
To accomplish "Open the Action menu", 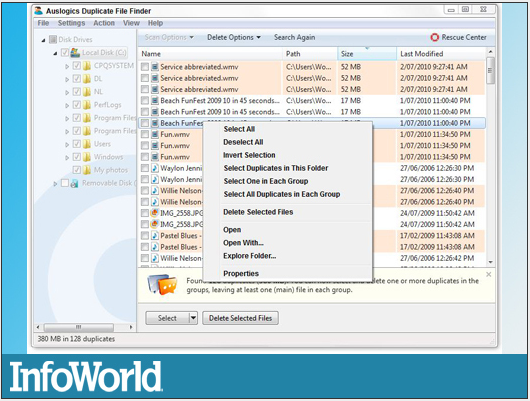I will [x=104, y=23].
